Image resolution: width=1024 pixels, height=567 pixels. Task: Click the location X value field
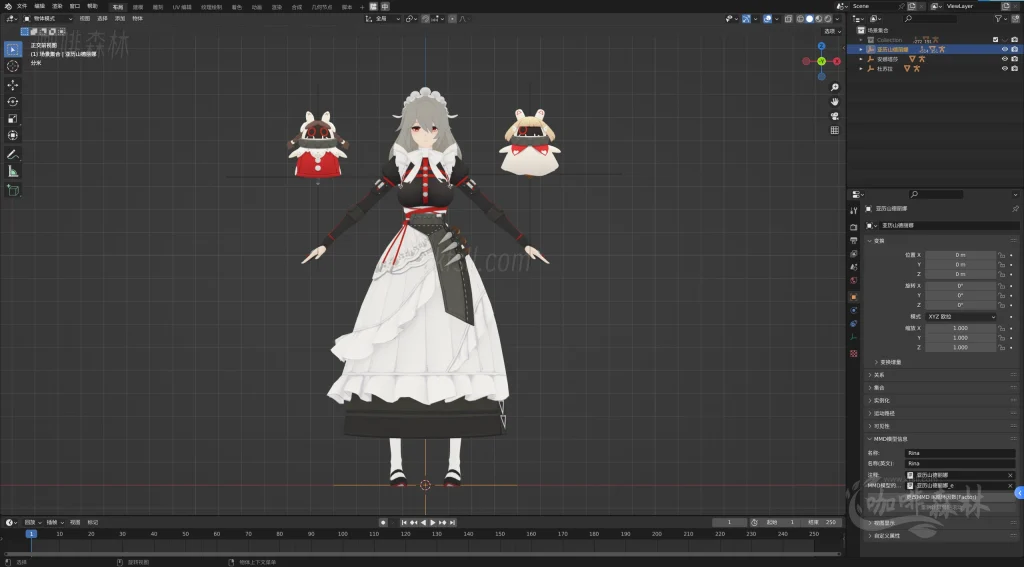click(961, 255)
